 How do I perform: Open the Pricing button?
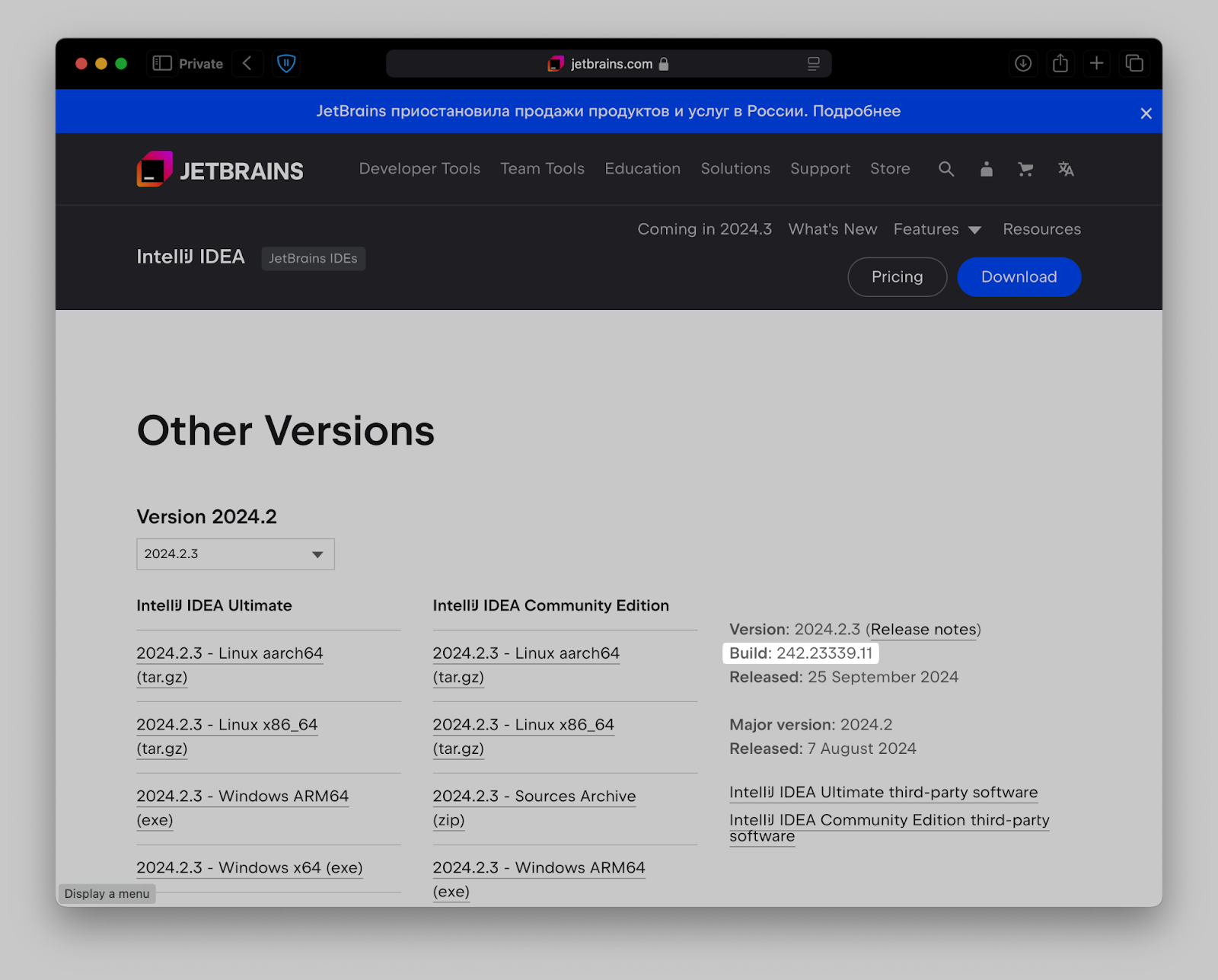897,276
